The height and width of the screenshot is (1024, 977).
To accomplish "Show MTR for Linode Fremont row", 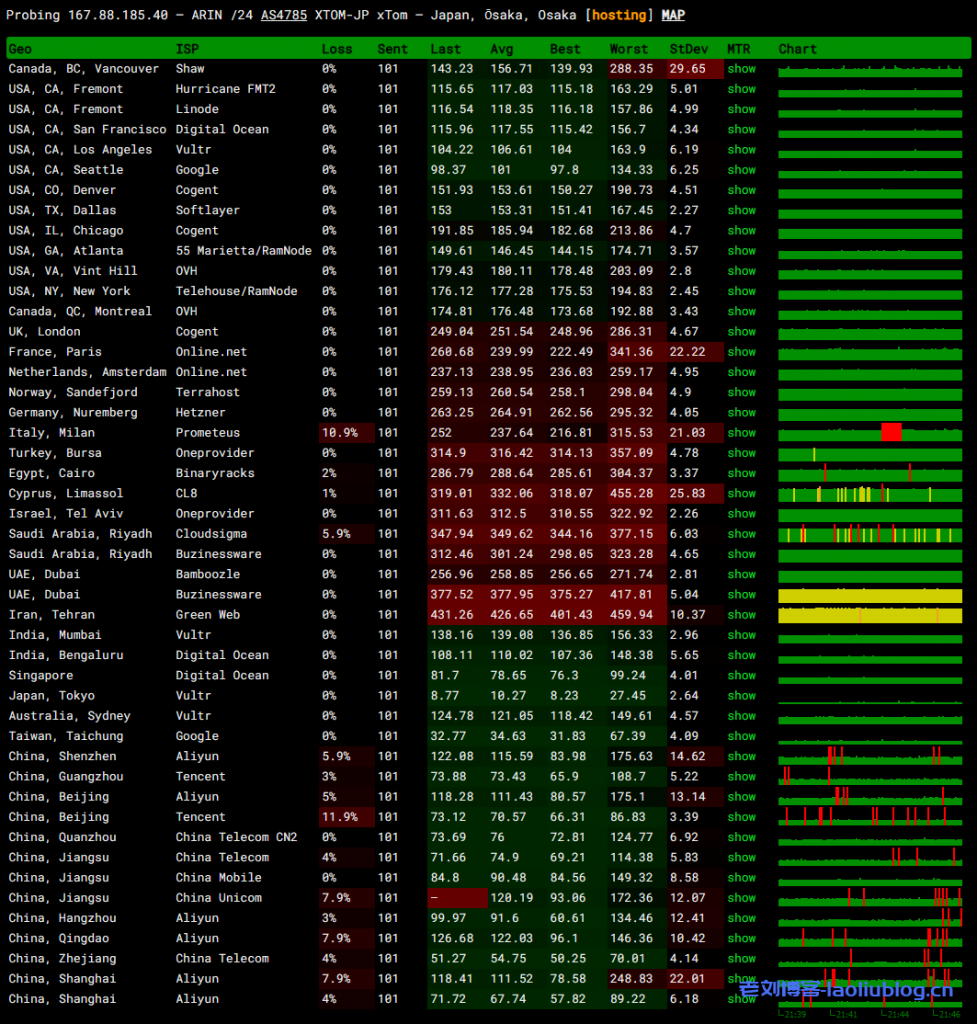I will [x=741, y=109].
